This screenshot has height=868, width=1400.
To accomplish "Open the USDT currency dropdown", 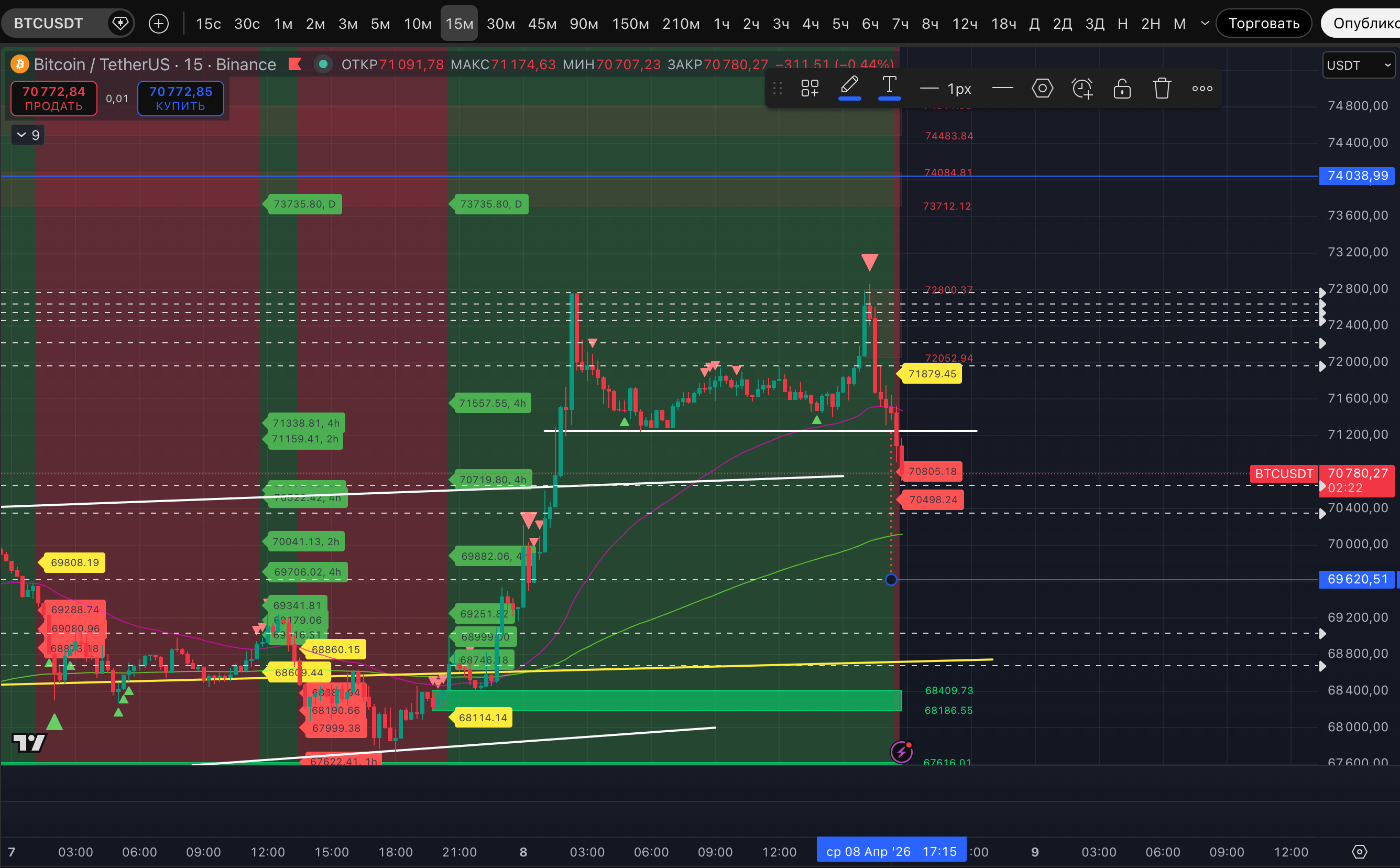I will point(1358,65).
